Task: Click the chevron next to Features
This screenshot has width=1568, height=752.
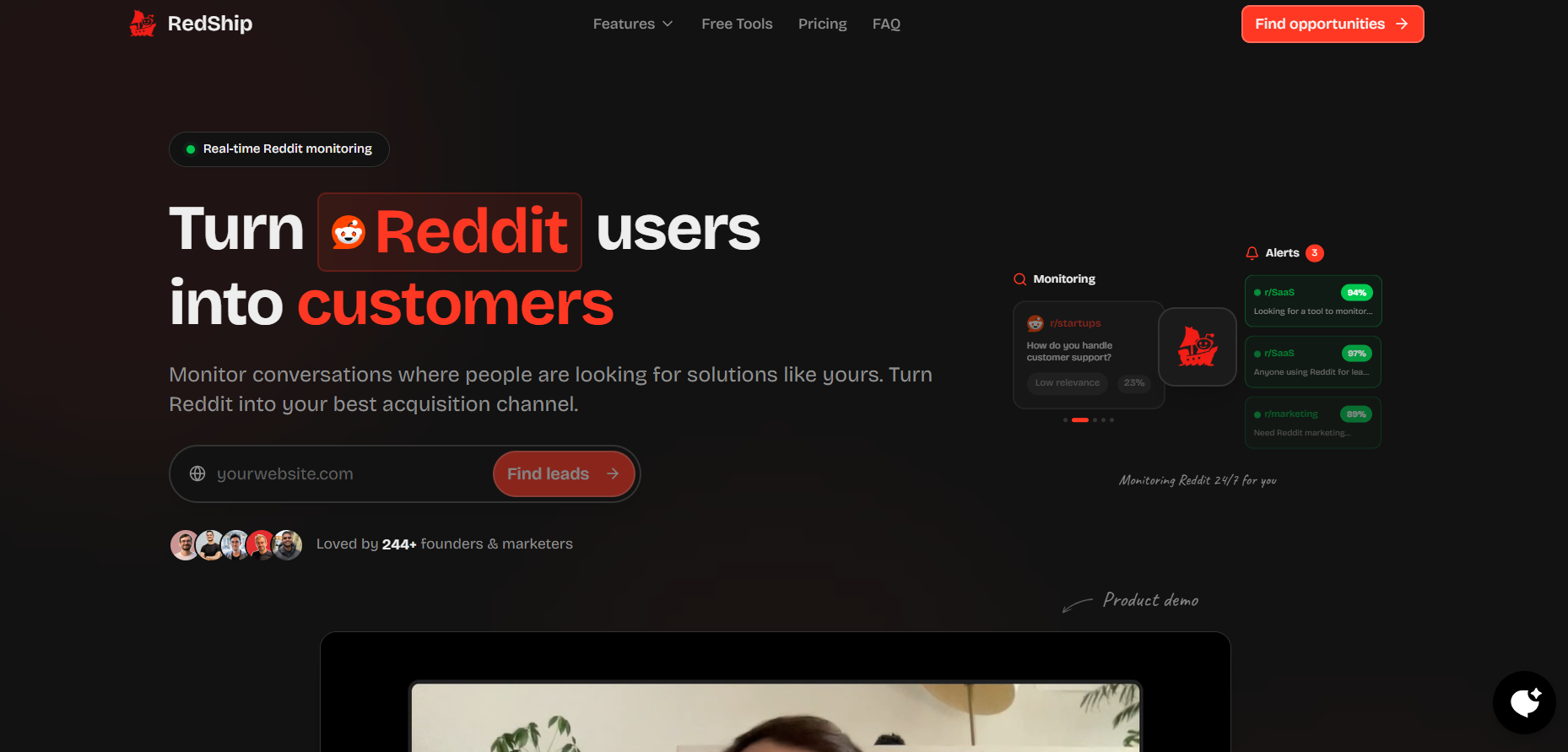Action: click(x=668, y=24)
